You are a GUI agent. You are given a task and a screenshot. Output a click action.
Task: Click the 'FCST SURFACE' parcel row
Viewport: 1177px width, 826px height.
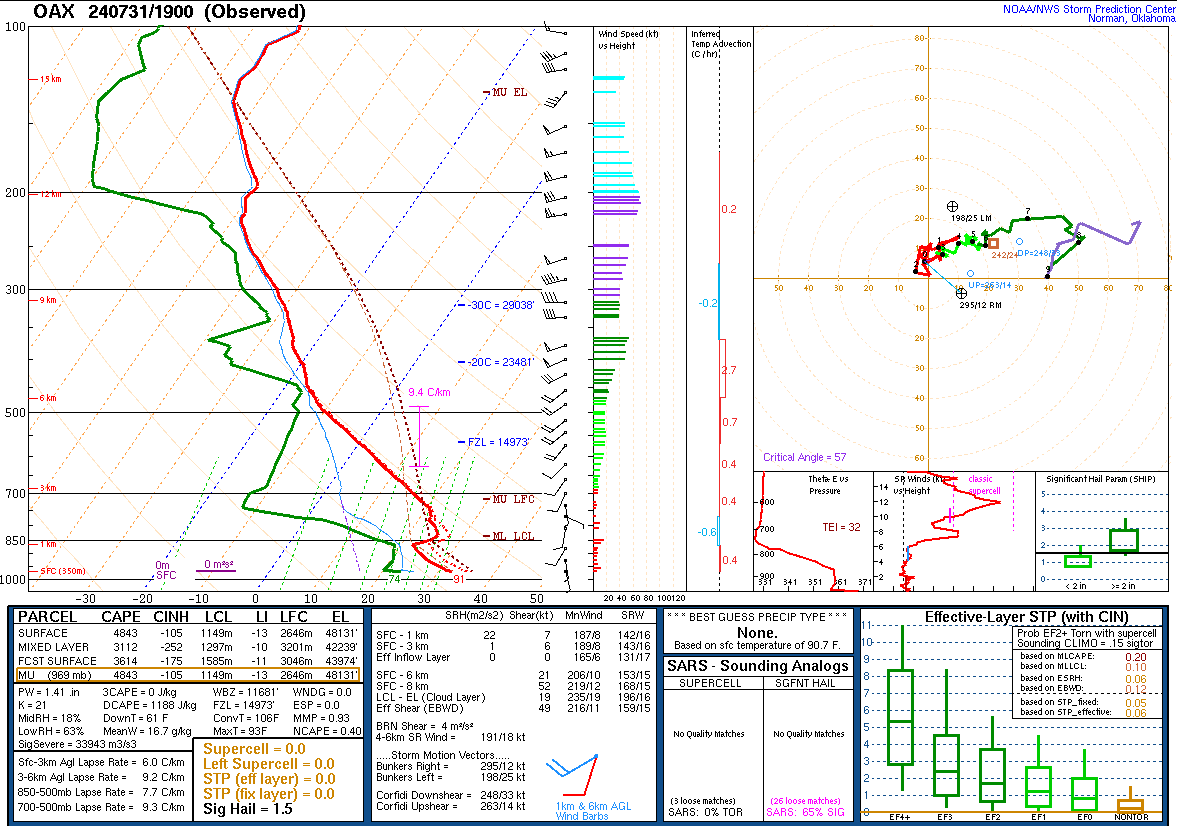pyautogui.click(x=187, y=662)
